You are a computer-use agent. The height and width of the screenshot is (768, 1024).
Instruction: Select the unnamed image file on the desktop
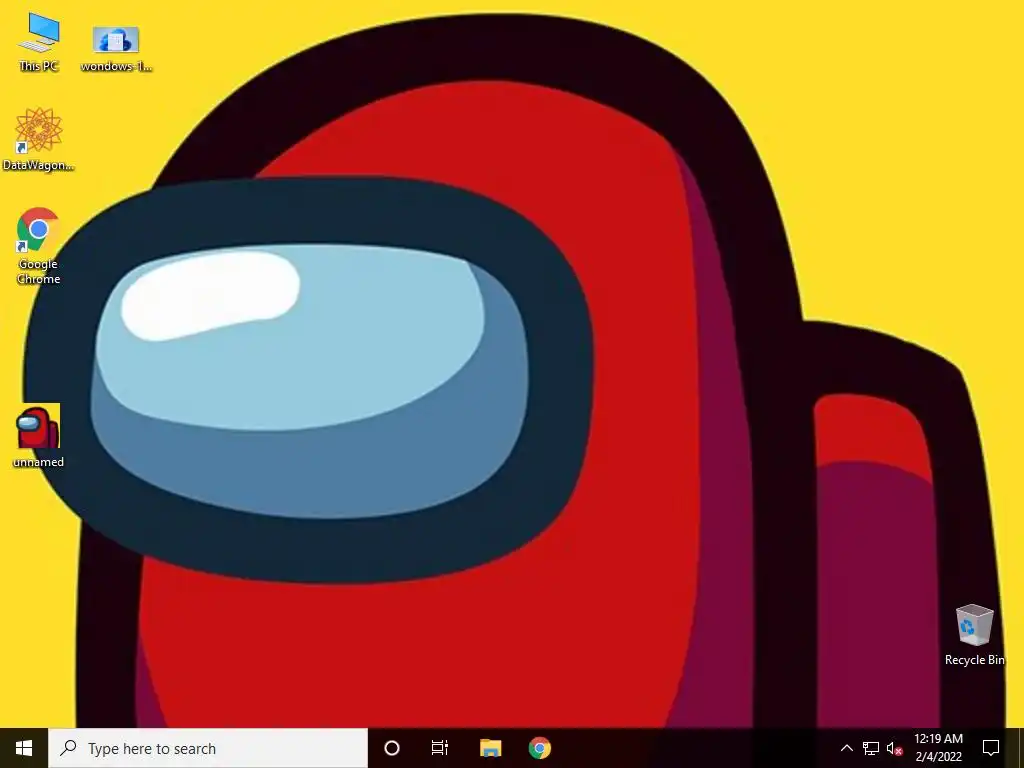coord(39,436)
